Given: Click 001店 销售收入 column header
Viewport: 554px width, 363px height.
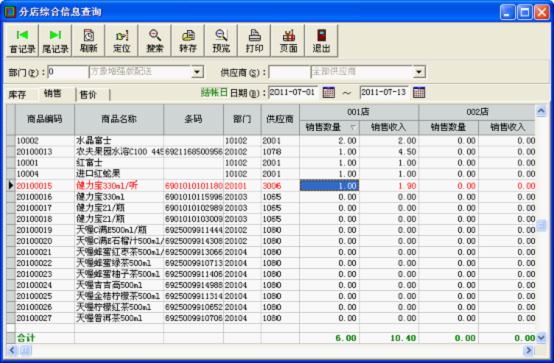Looking at the screenshot, I should click(x=389, y=127).
